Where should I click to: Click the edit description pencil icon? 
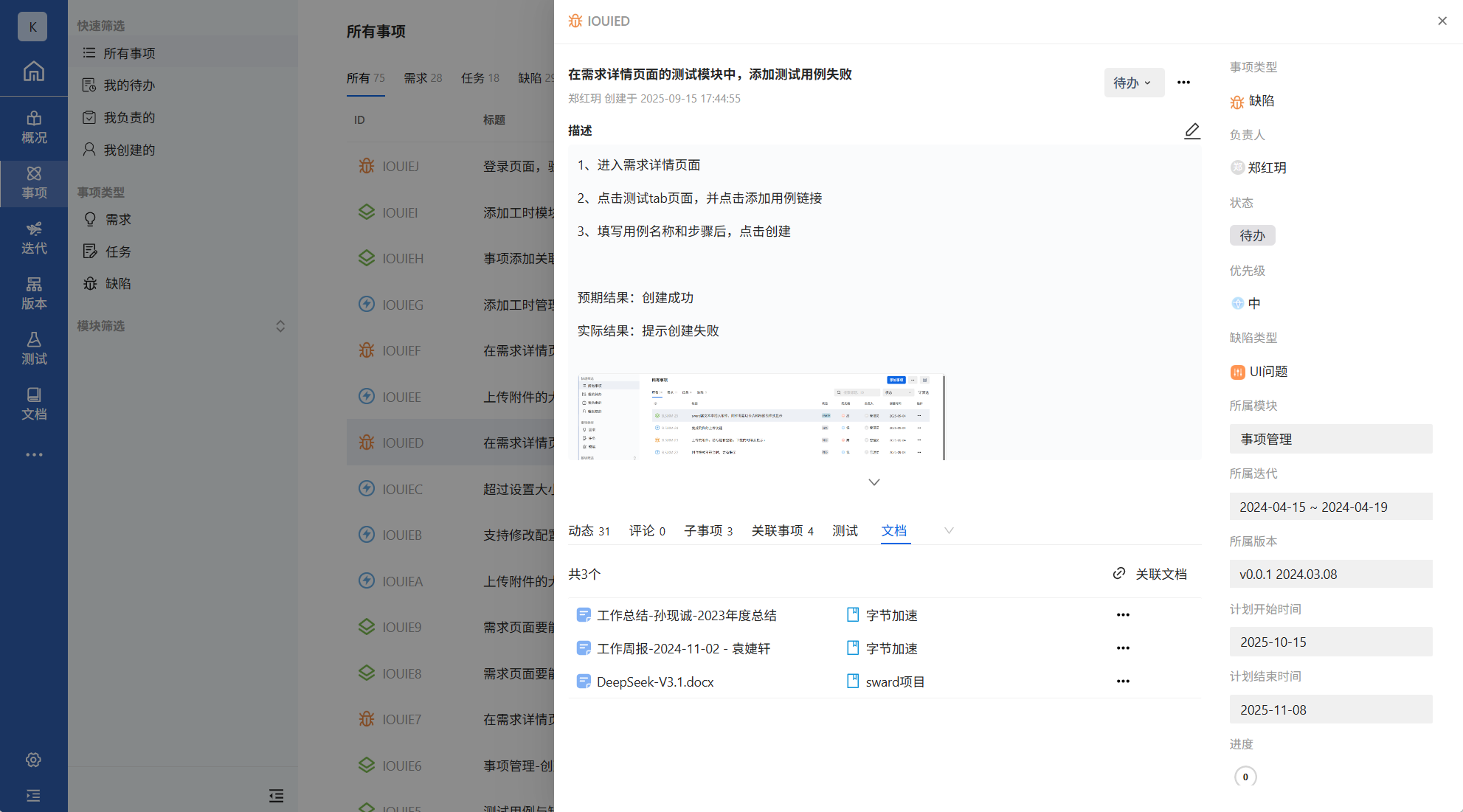1192,131
